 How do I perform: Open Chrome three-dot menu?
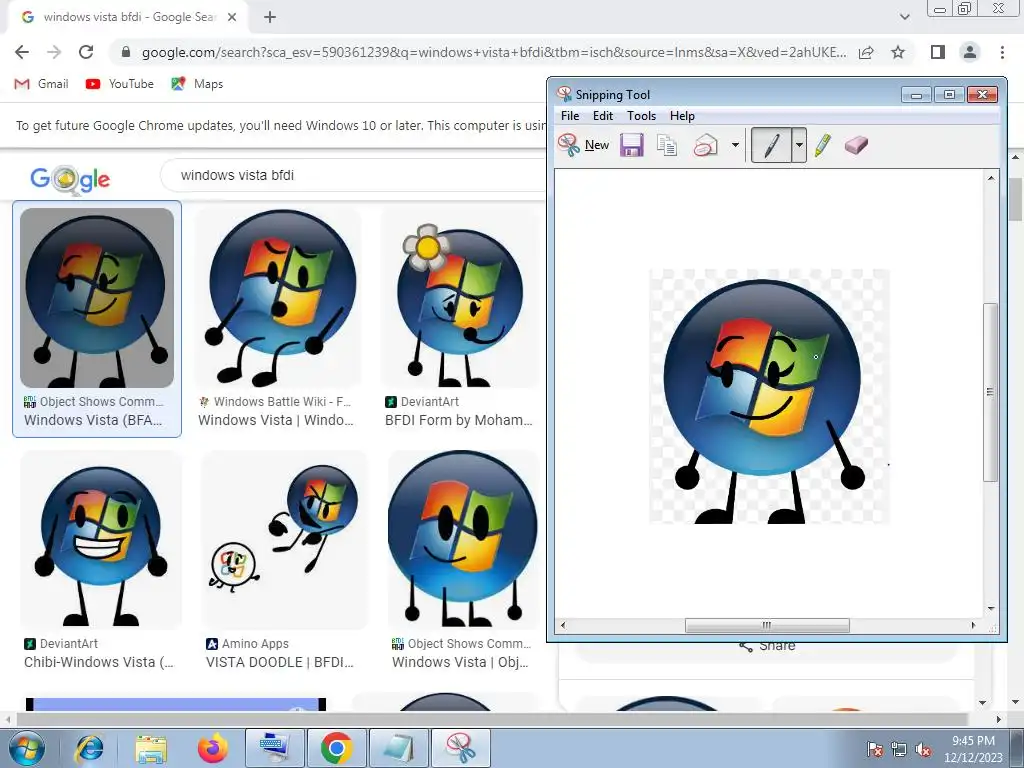(x=1002, y=52)
